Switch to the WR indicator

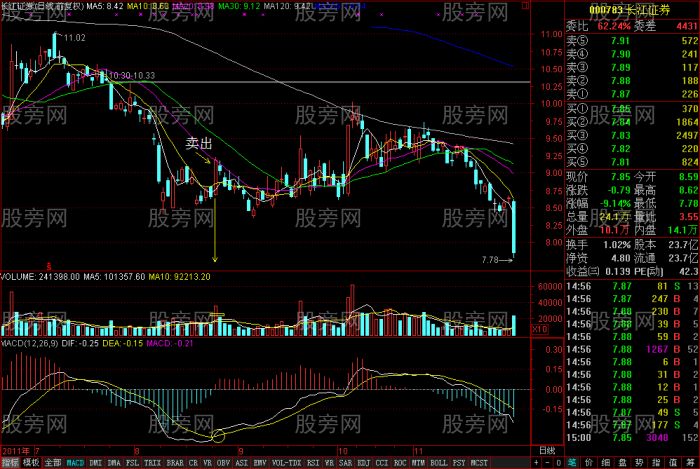tap(329, 463)
